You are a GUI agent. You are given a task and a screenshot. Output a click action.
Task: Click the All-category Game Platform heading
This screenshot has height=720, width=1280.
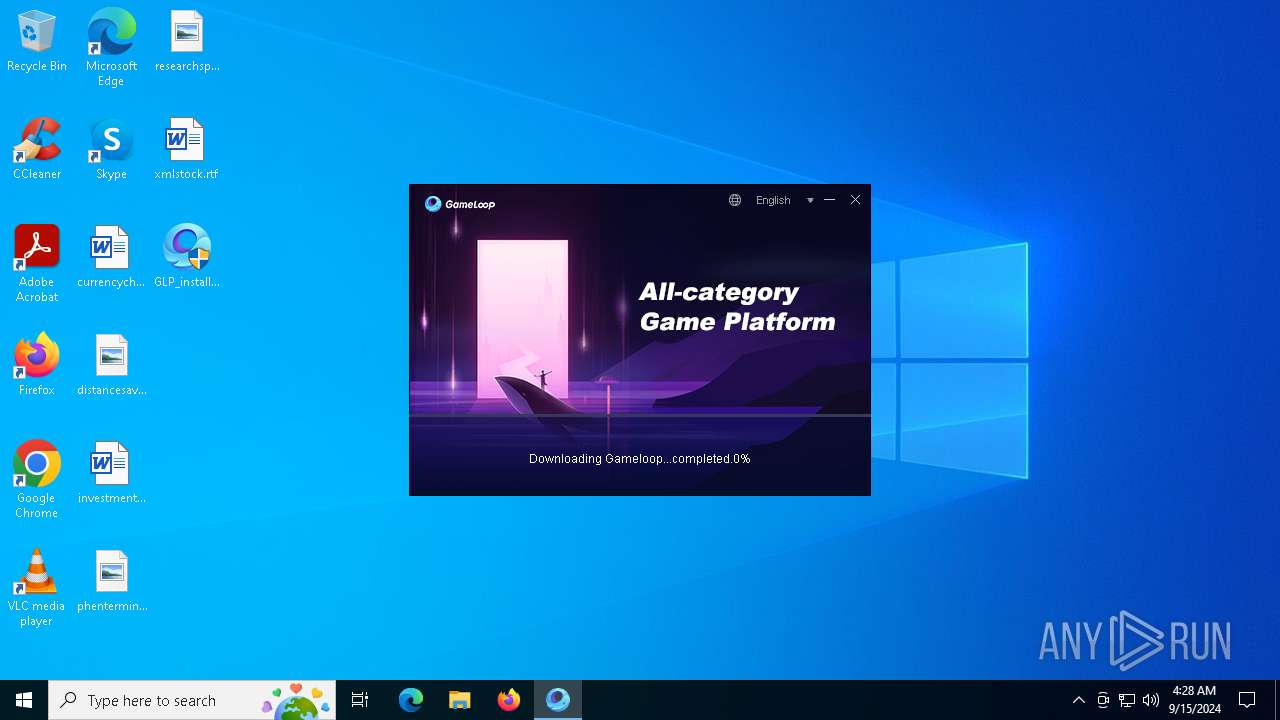737,307
